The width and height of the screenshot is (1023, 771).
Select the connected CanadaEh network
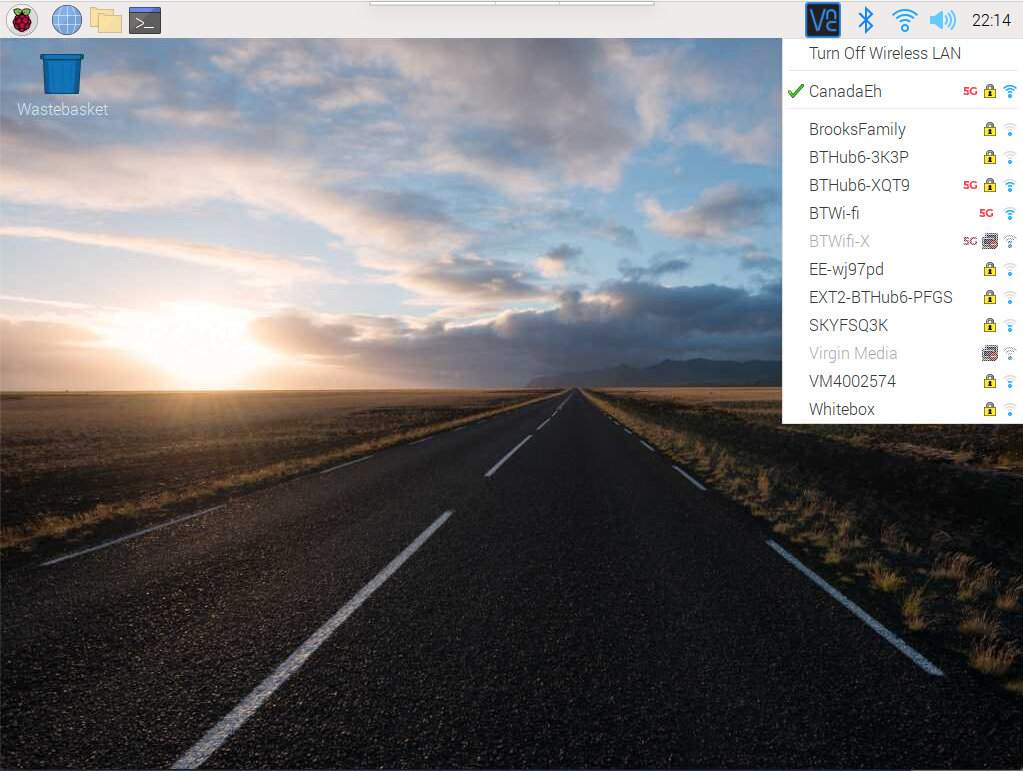pos(902,91)
